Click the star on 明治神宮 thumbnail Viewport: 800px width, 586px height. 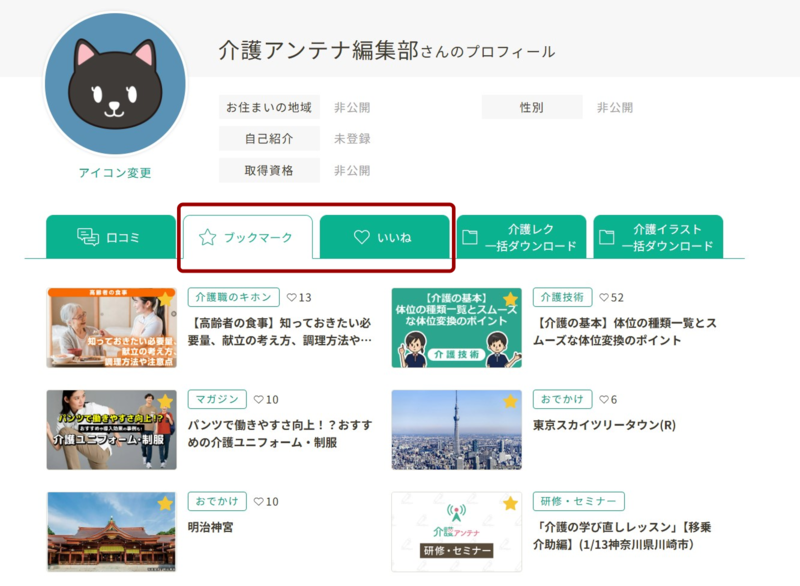[166, 503]
